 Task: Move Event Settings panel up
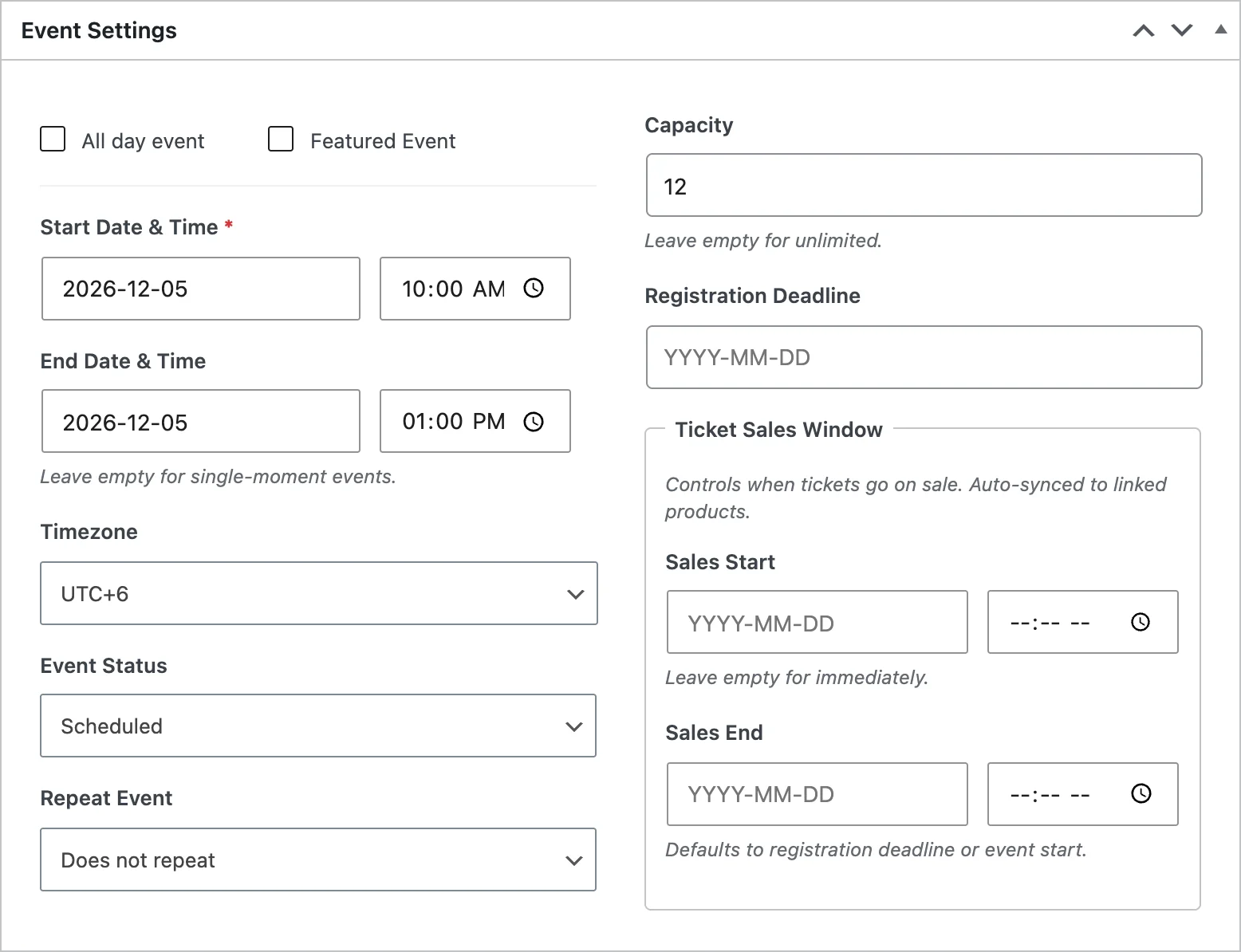click(x=1144, y=31)
